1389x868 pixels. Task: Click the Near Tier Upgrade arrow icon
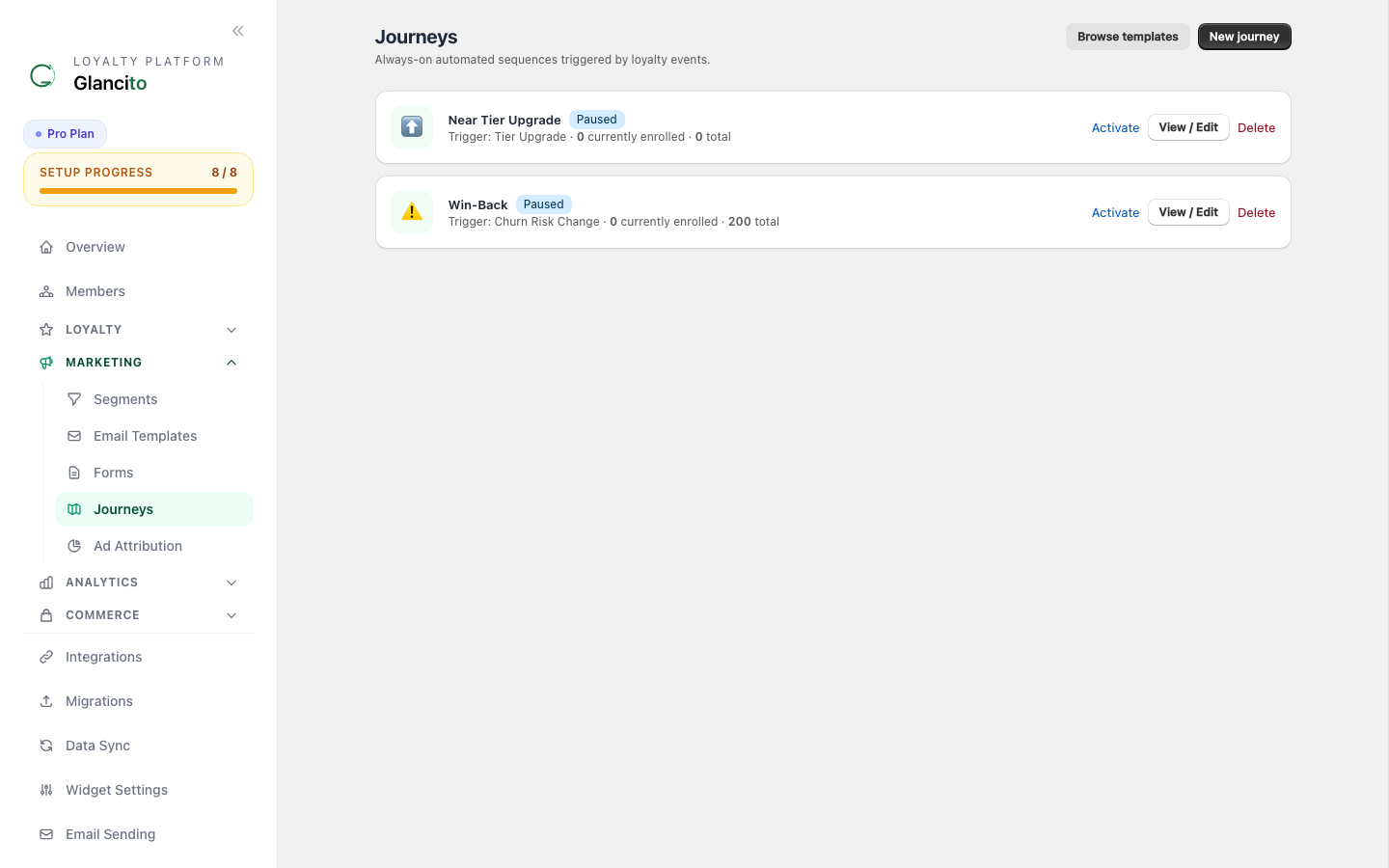(x=412, y=127)
